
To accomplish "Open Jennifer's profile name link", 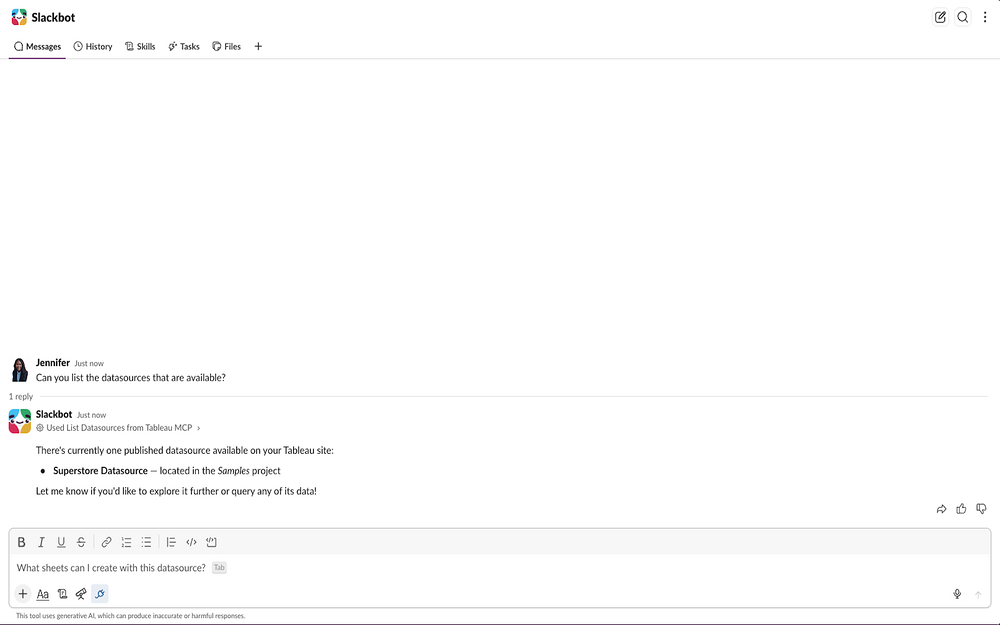I will 52,363.
